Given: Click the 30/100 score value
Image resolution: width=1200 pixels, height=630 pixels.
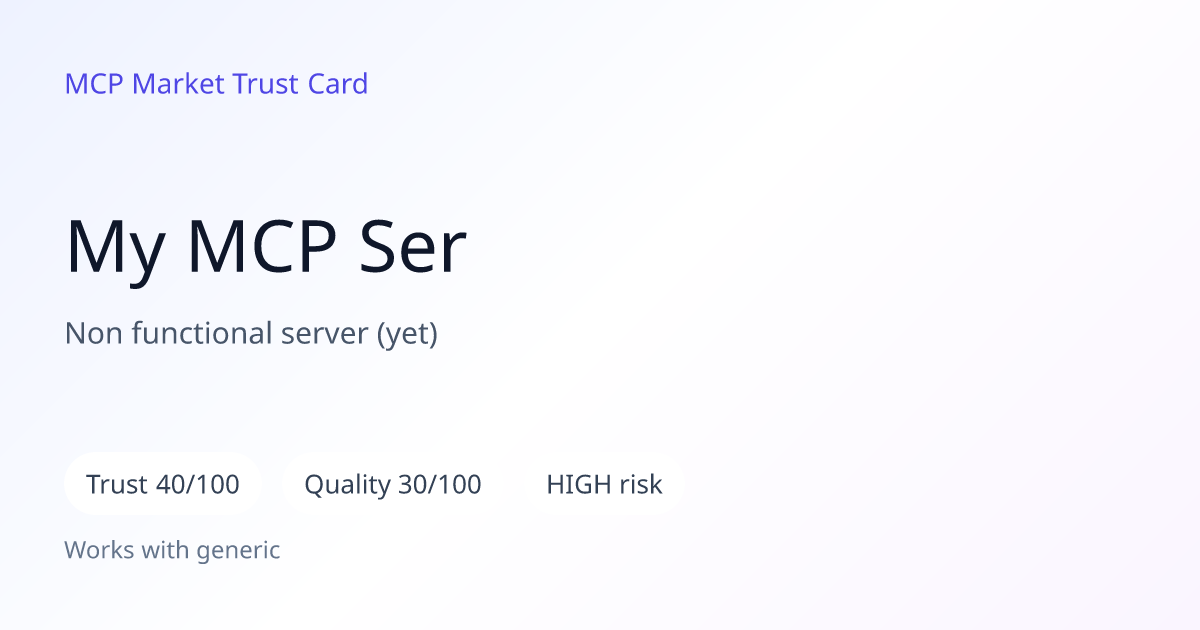Looking at the screenshot, I should coord(439,485).
